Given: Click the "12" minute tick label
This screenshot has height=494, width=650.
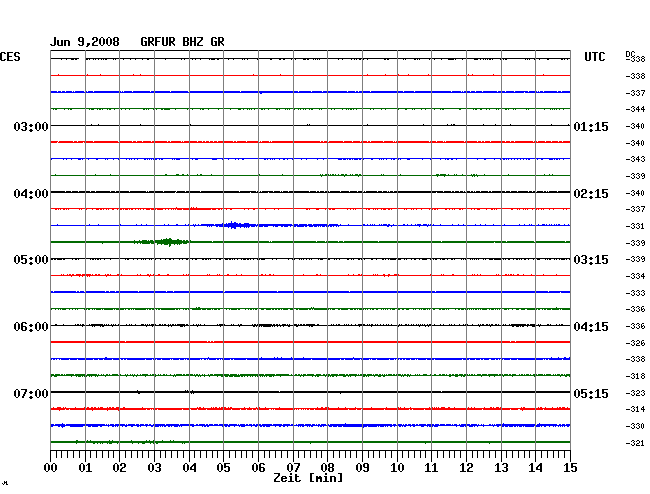Looking at the screenshot, I should point(466,468).
